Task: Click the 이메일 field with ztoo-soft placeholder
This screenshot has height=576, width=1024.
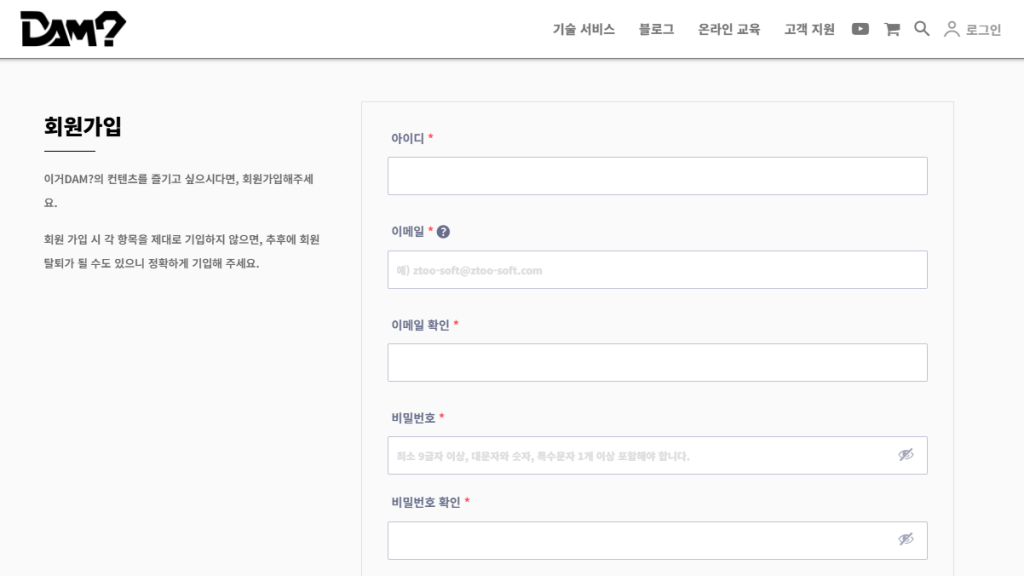Action: (x=657, y=269)
